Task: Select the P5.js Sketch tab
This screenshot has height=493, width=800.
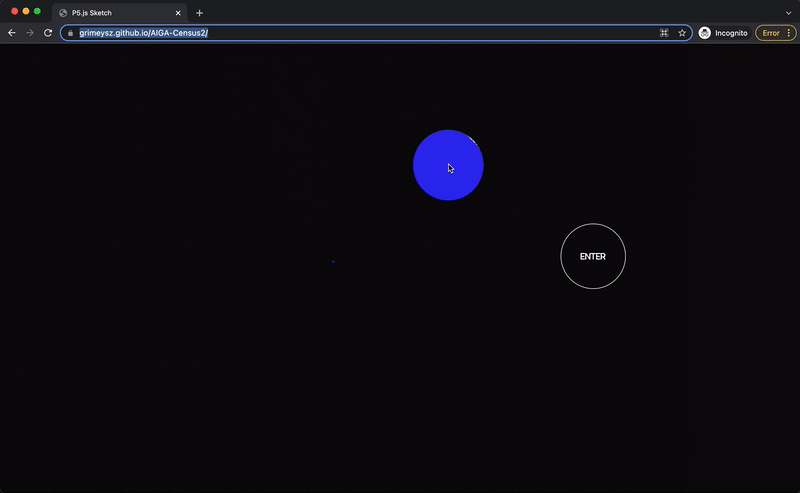Action: point(120,13)
